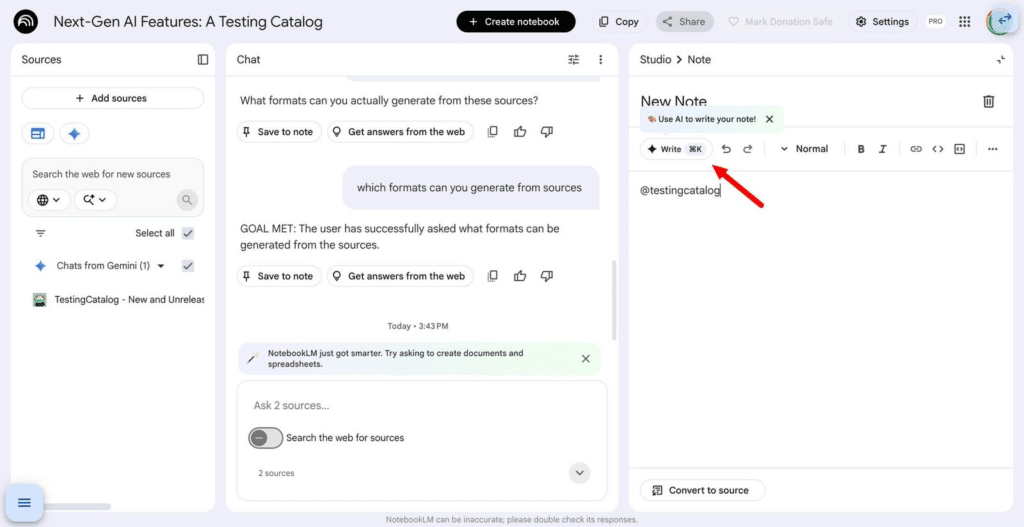
Task: Click the Sources panel horizontal scrollbar
Action: (76, 506)
